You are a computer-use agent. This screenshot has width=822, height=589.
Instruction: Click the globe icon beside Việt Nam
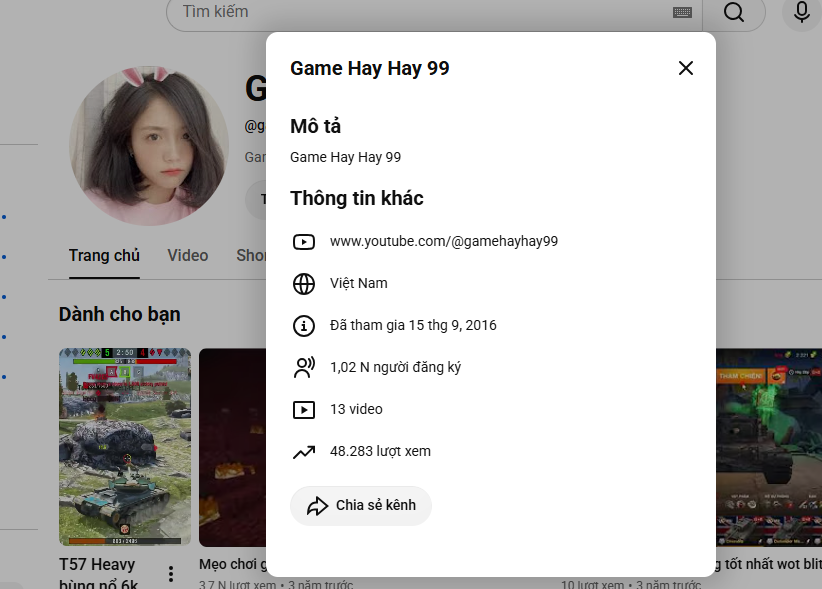click(x=304, y=283)
